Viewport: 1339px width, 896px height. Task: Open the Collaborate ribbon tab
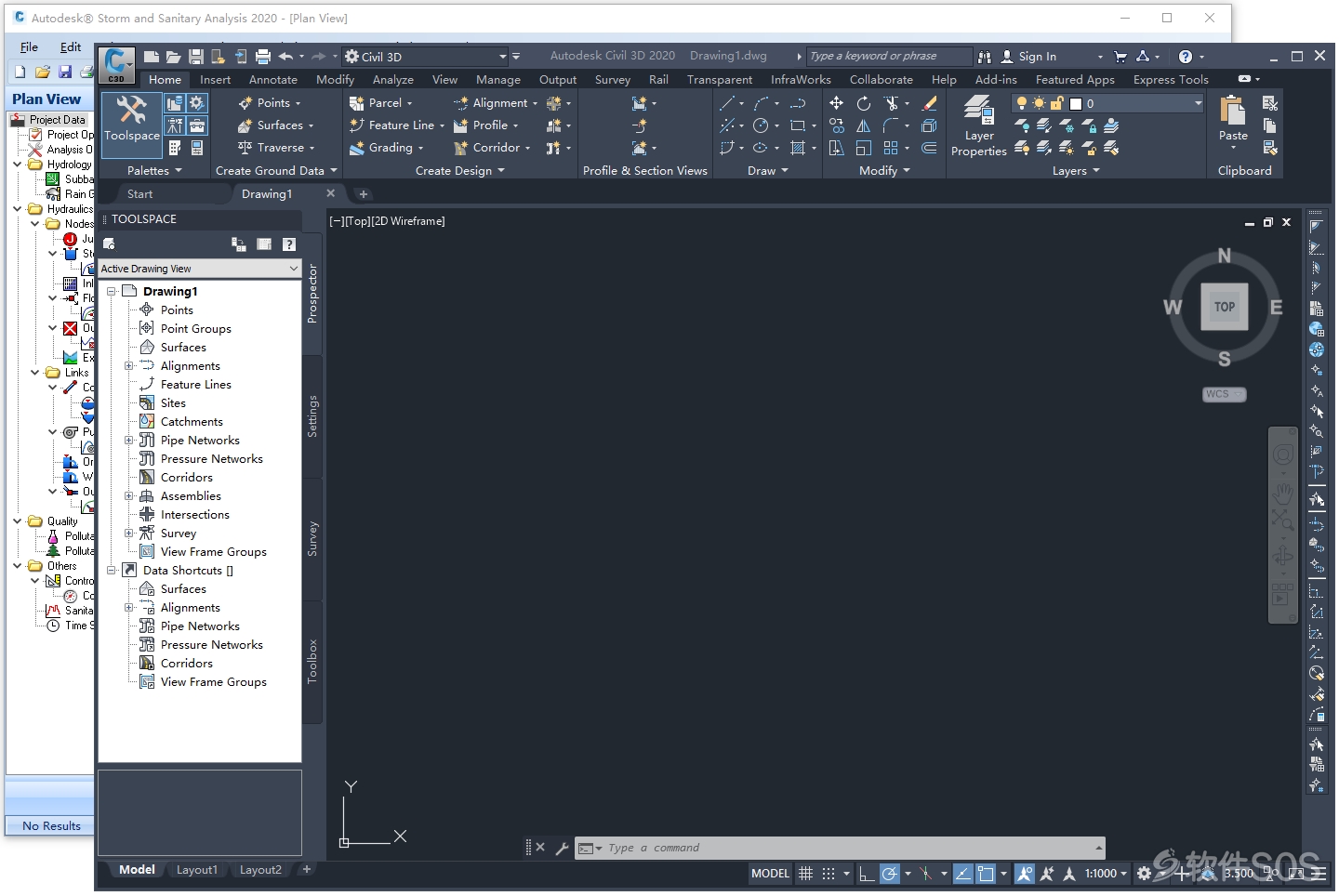[x=882, y=80]
